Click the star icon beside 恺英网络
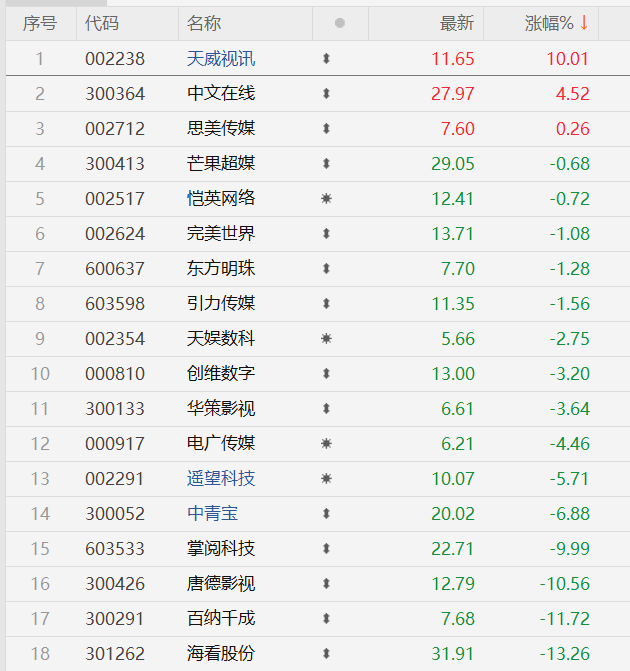The width and height of the screenshot is (630, 671). coord(326,199)
